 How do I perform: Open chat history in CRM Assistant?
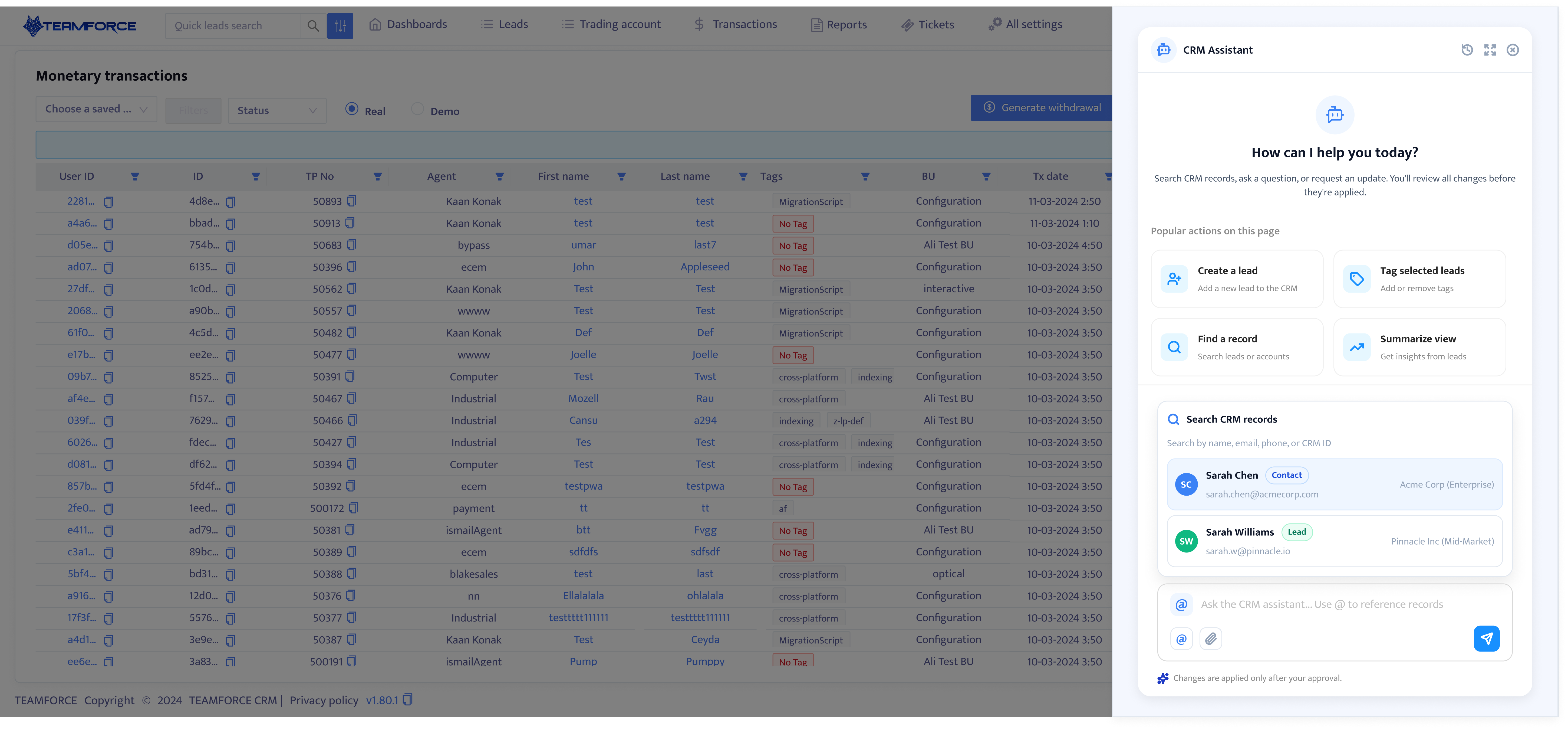(x=1467, y=50)
